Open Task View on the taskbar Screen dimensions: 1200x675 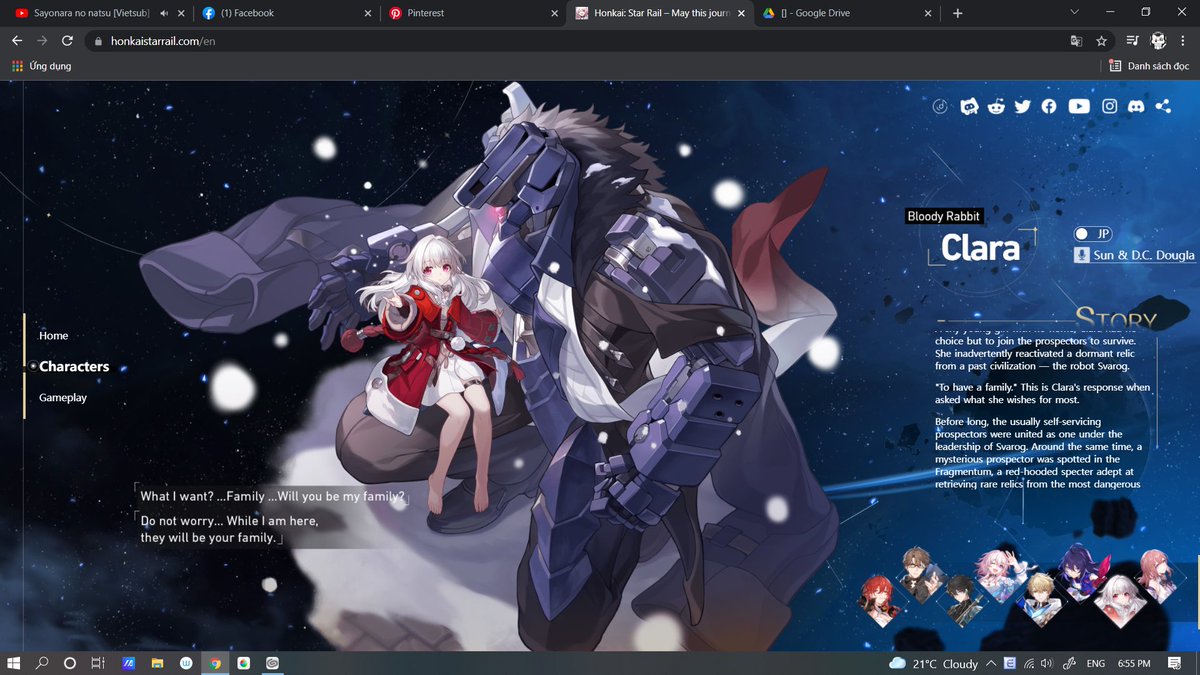tap(98, 663)
